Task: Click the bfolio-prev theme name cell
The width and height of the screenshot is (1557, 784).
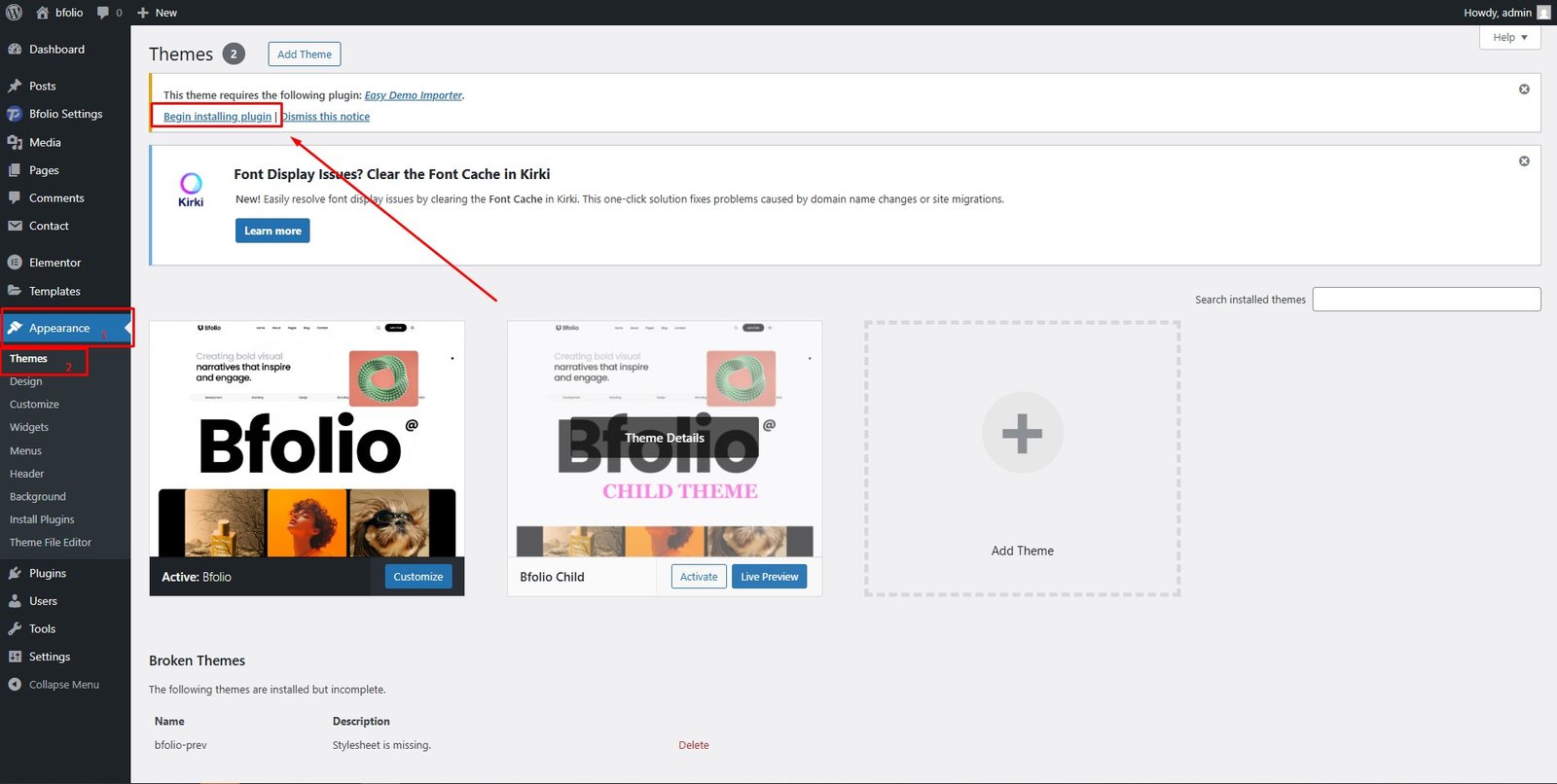Action: pyautogui.click(x=181, y=745)
